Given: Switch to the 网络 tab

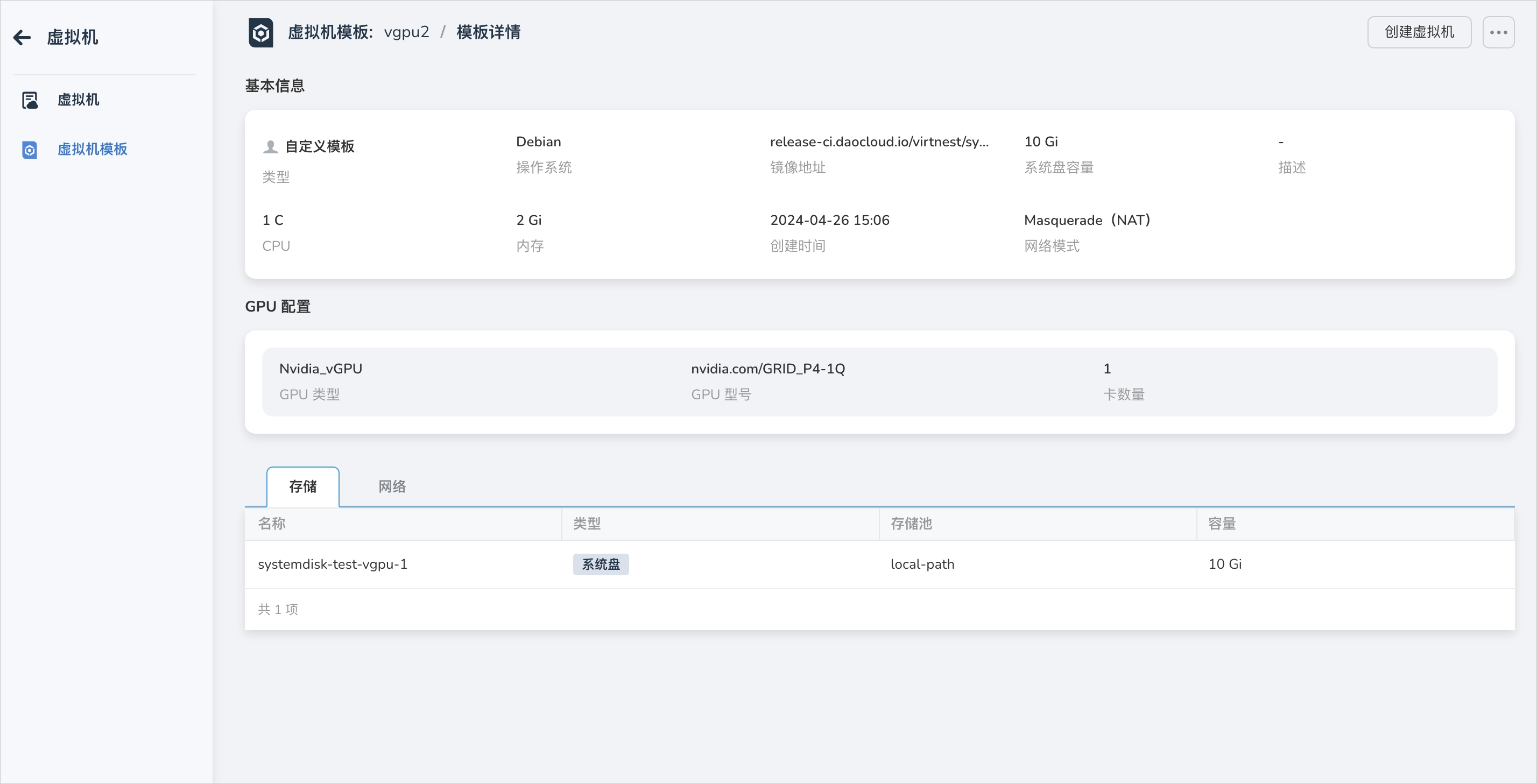Looking at the screenshot, I should [392, 487].
